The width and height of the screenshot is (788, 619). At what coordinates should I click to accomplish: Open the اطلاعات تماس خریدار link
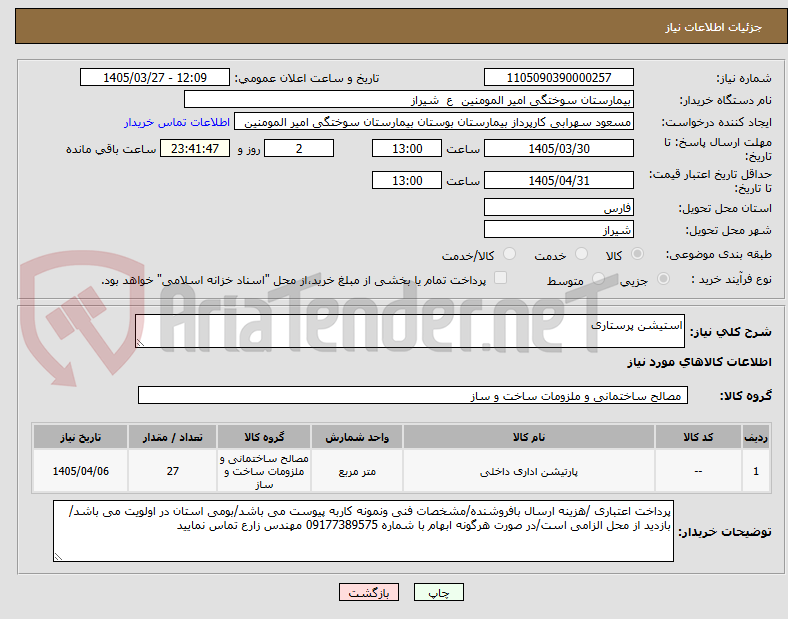click(x=177, y=123)
